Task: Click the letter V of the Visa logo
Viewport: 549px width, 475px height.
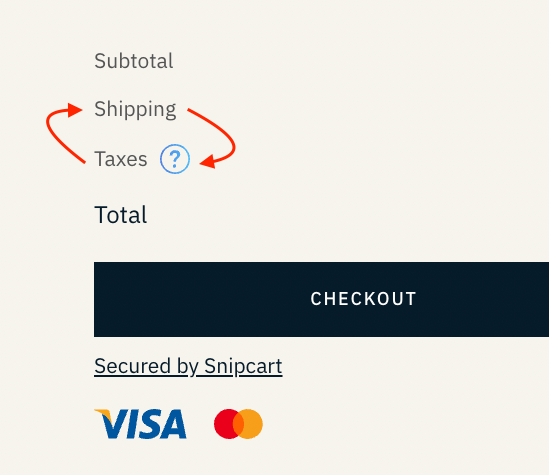Action: [112, 424]
